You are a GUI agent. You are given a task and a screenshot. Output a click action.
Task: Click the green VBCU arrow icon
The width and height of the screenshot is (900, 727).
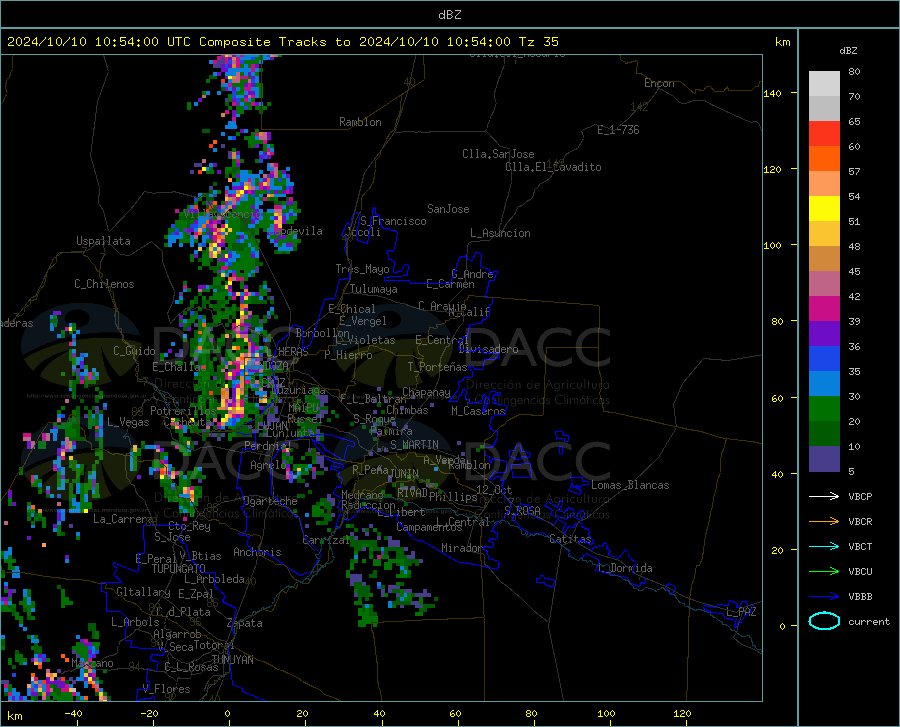tap(824, 571)
